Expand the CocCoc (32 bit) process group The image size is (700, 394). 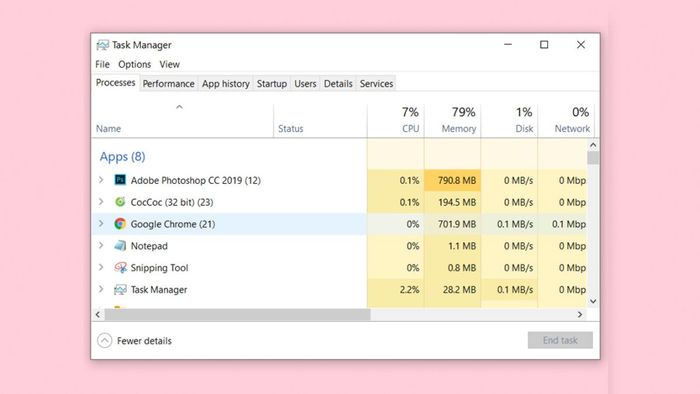click(101, 202)
